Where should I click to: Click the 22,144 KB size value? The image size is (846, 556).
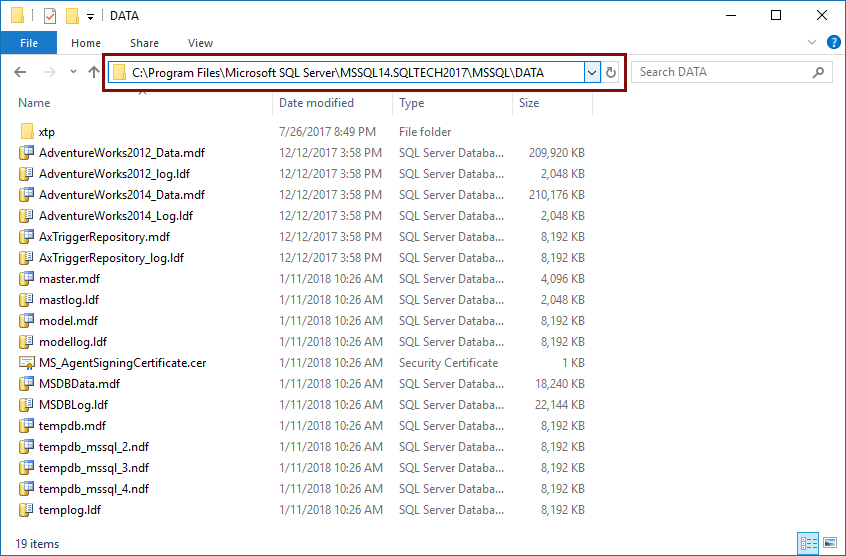point(560,405)
